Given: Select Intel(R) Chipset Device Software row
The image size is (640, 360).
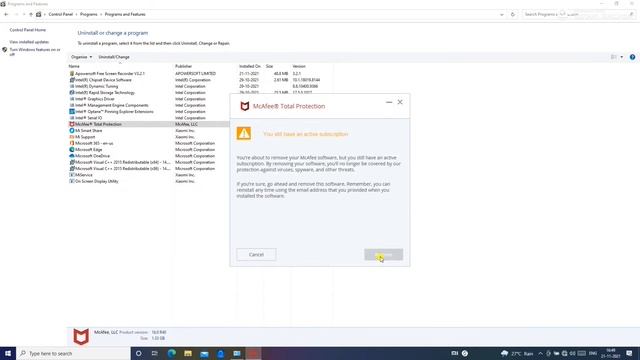Looking at the screenshot, I should tap(200, 80).
